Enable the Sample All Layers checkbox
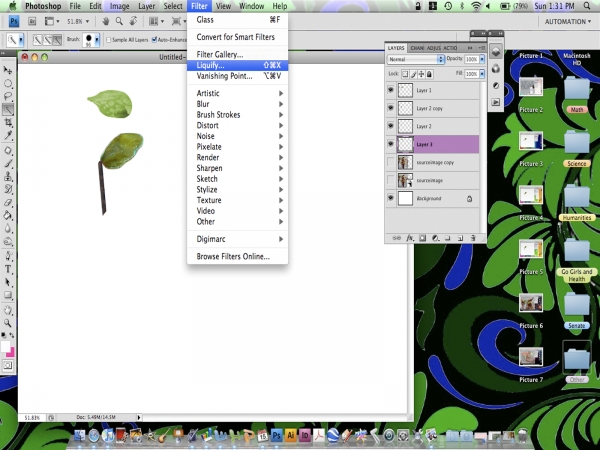 click(x=109, y=40)
